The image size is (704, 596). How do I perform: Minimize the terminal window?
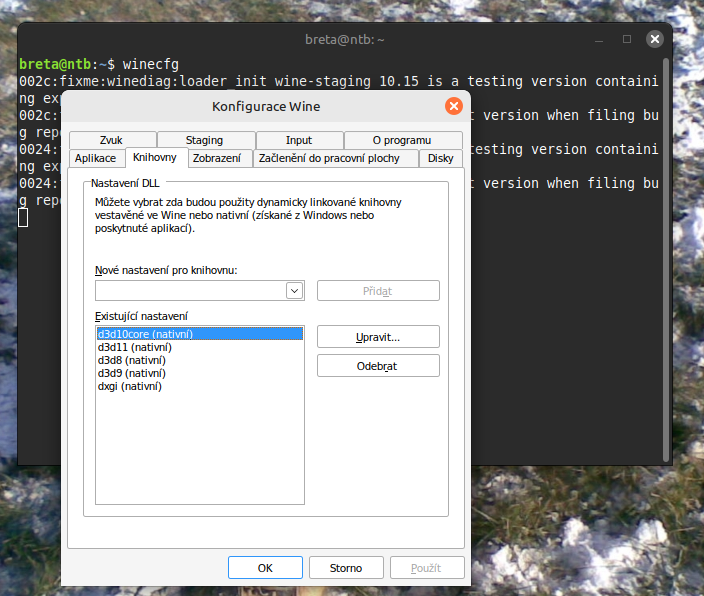[x=598, y=39]
